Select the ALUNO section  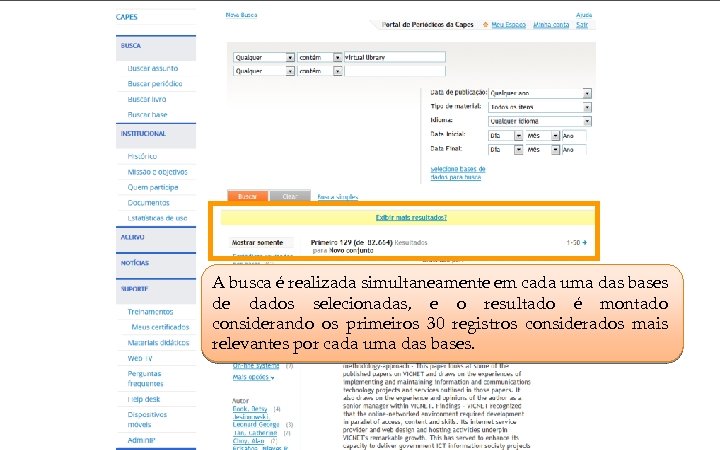(x=156, y=237)
